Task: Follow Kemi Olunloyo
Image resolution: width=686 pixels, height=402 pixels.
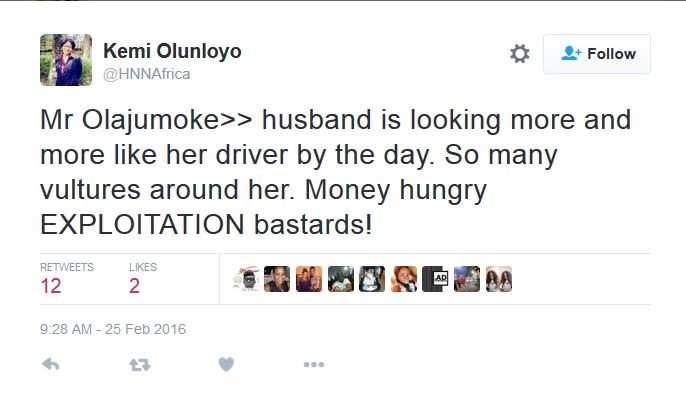Action: (x=597, y=54)
